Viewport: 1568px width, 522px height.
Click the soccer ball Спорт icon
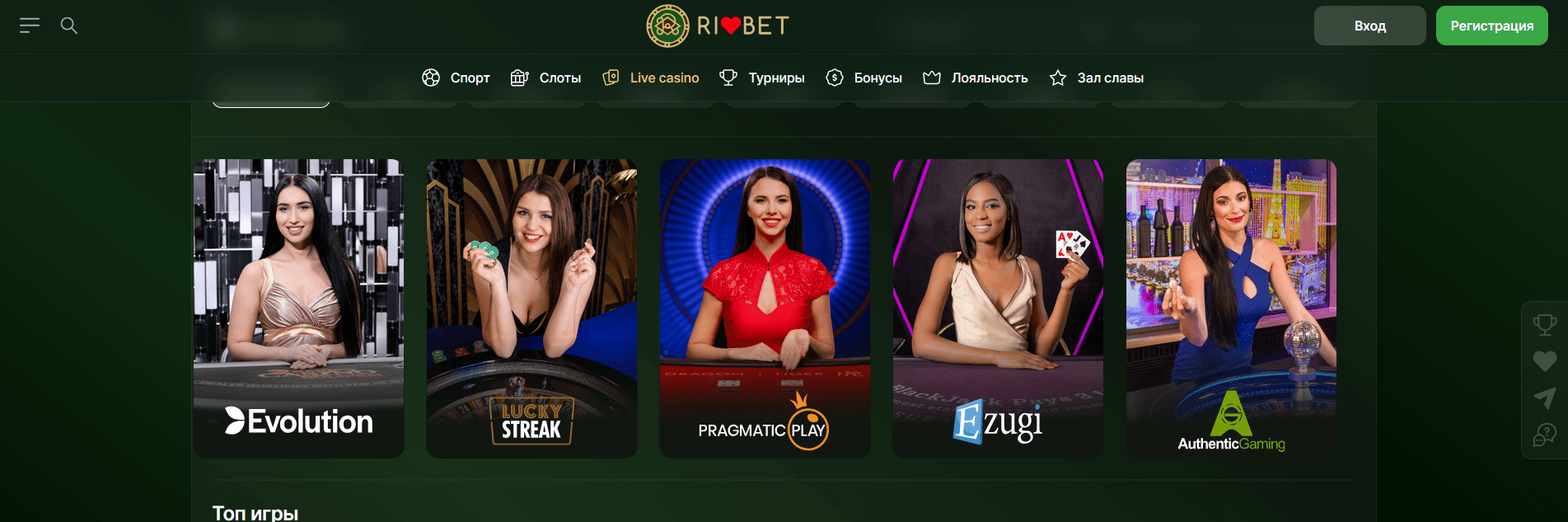[431, 78]
